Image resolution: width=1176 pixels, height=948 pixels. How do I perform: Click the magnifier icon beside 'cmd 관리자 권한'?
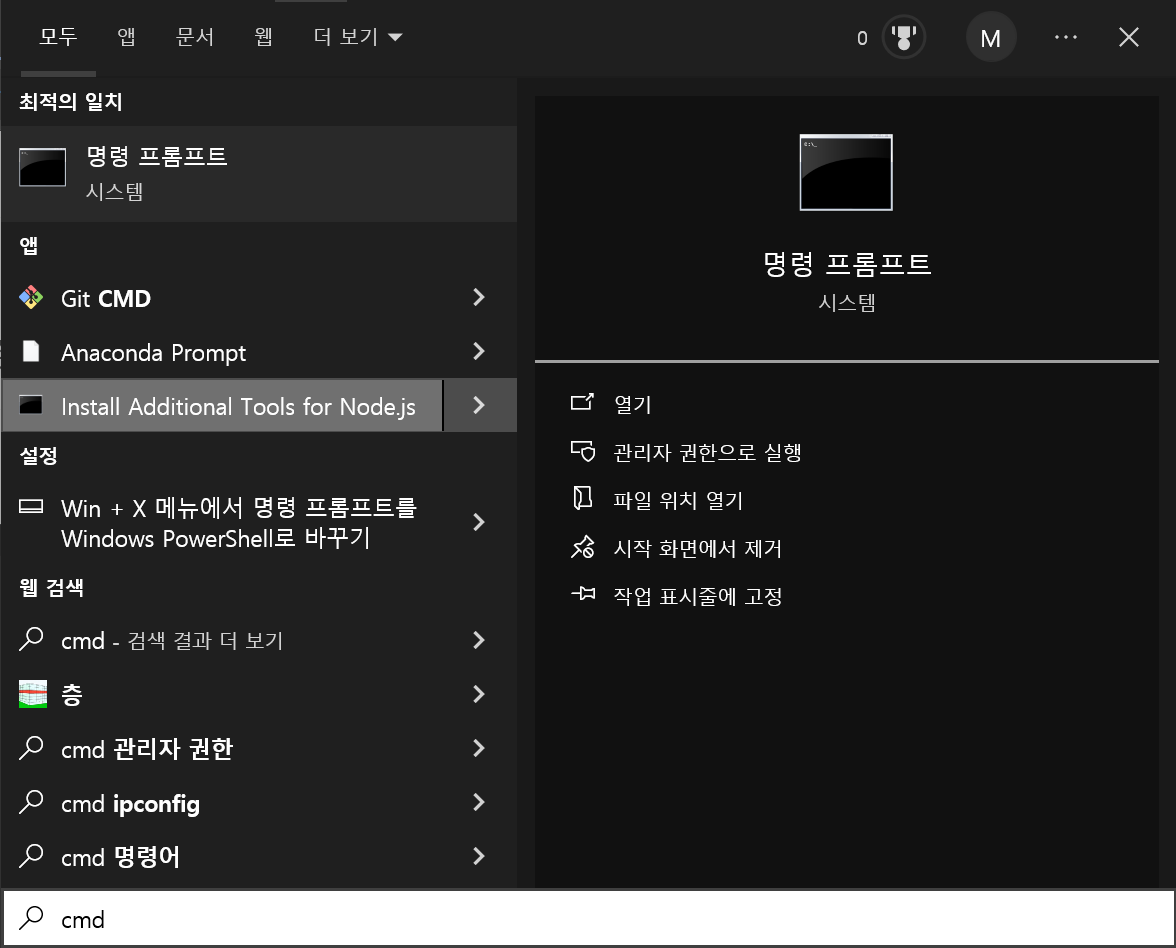(x=31, y=748)
